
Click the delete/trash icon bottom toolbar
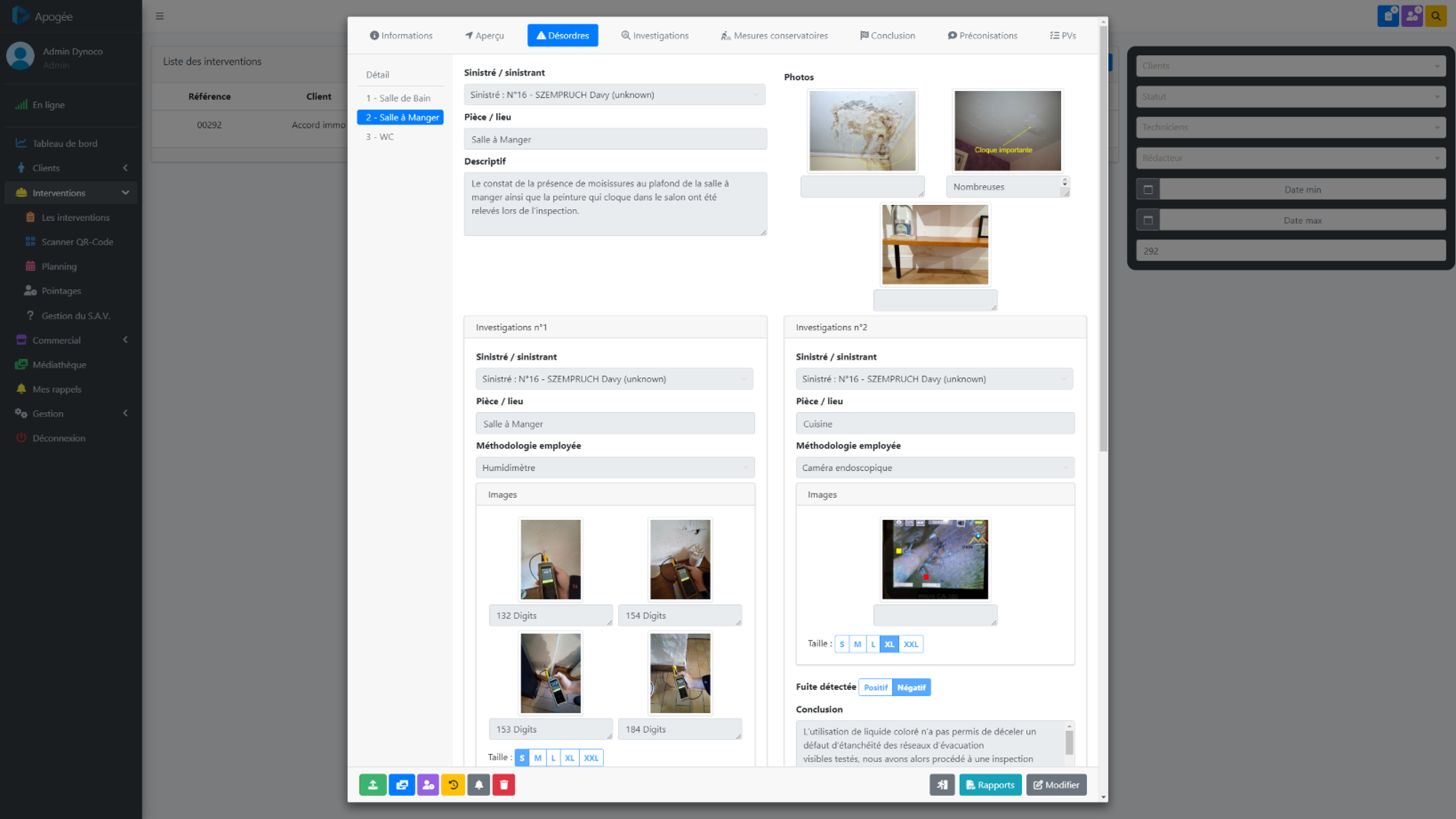coord(505,785)
